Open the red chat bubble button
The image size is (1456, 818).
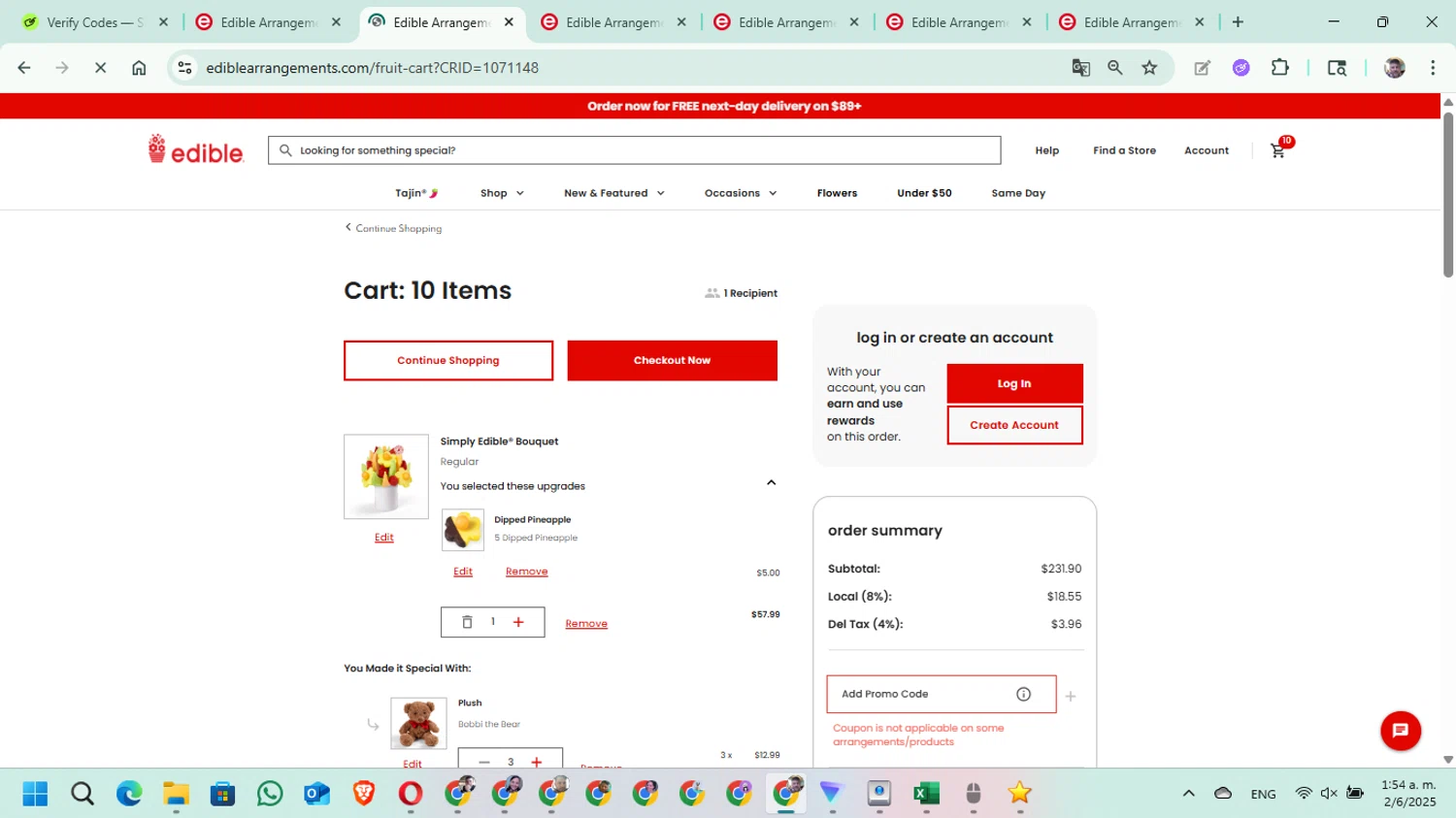pos(1400,731)
